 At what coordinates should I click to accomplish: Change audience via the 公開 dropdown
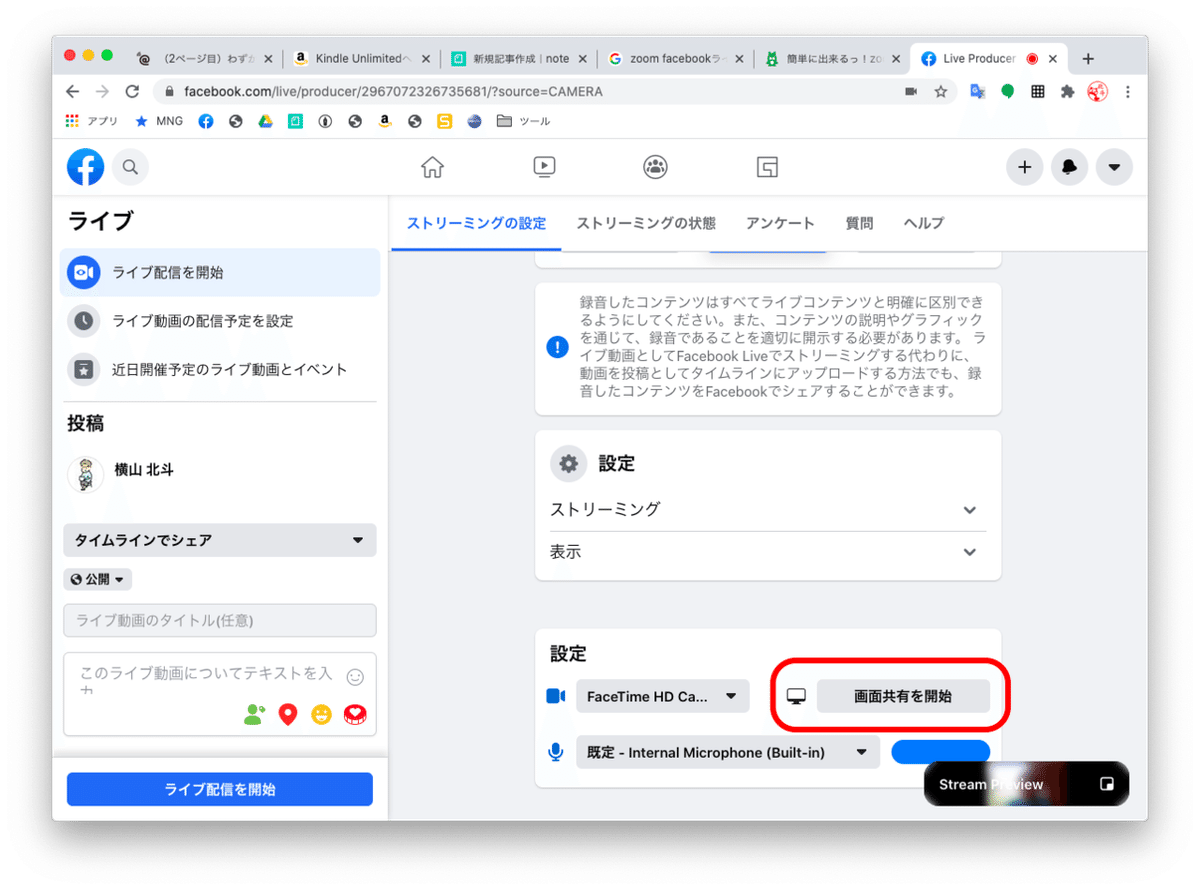97,578
